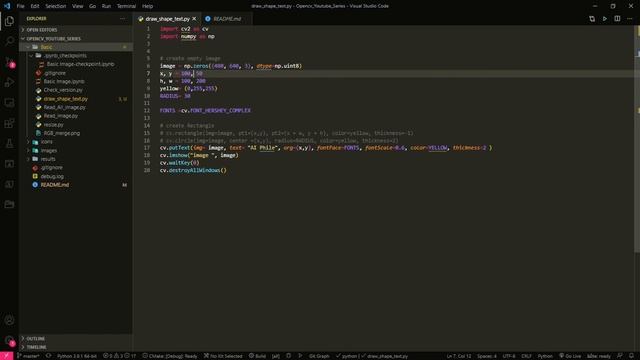
Task: Click the editor vertical scrollbar
Action: click(x=637, y=139)
